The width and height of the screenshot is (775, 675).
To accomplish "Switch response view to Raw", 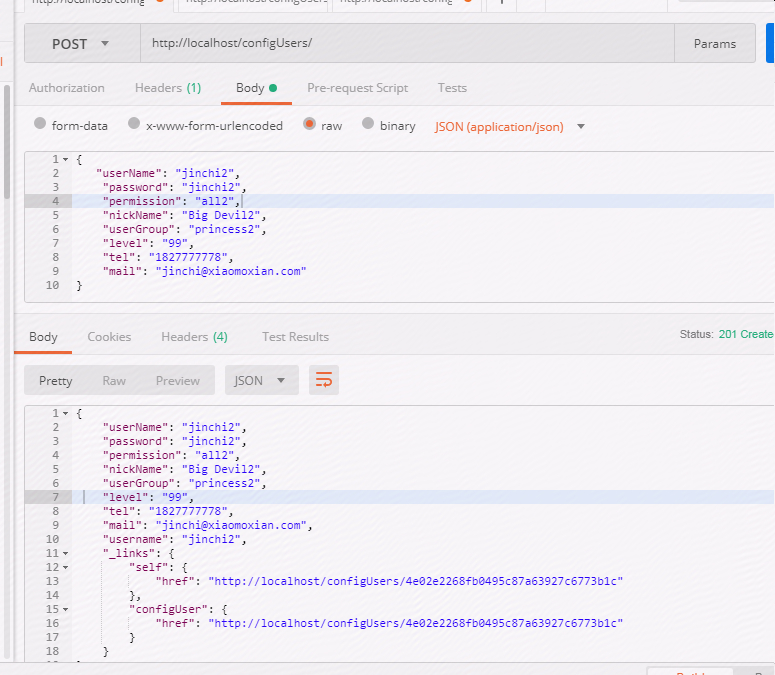I will [x=114, y=380].
